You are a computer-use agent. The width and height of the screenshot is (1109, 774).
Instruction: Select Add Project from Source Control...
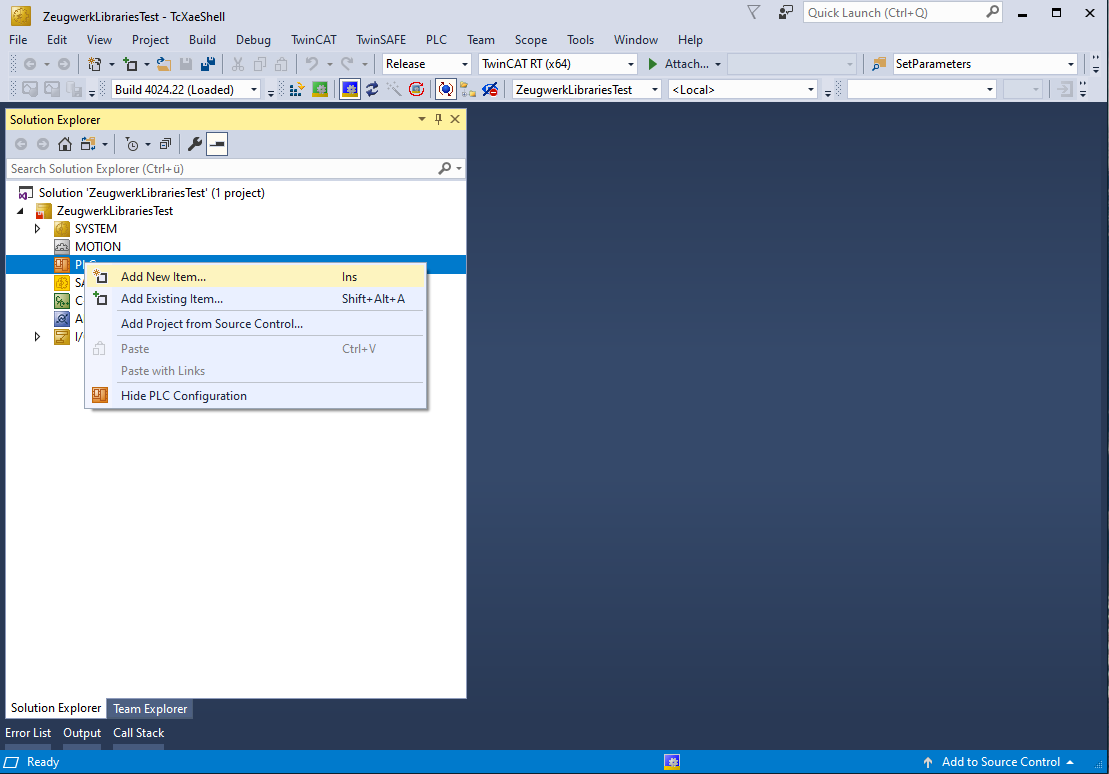(255, 323)
